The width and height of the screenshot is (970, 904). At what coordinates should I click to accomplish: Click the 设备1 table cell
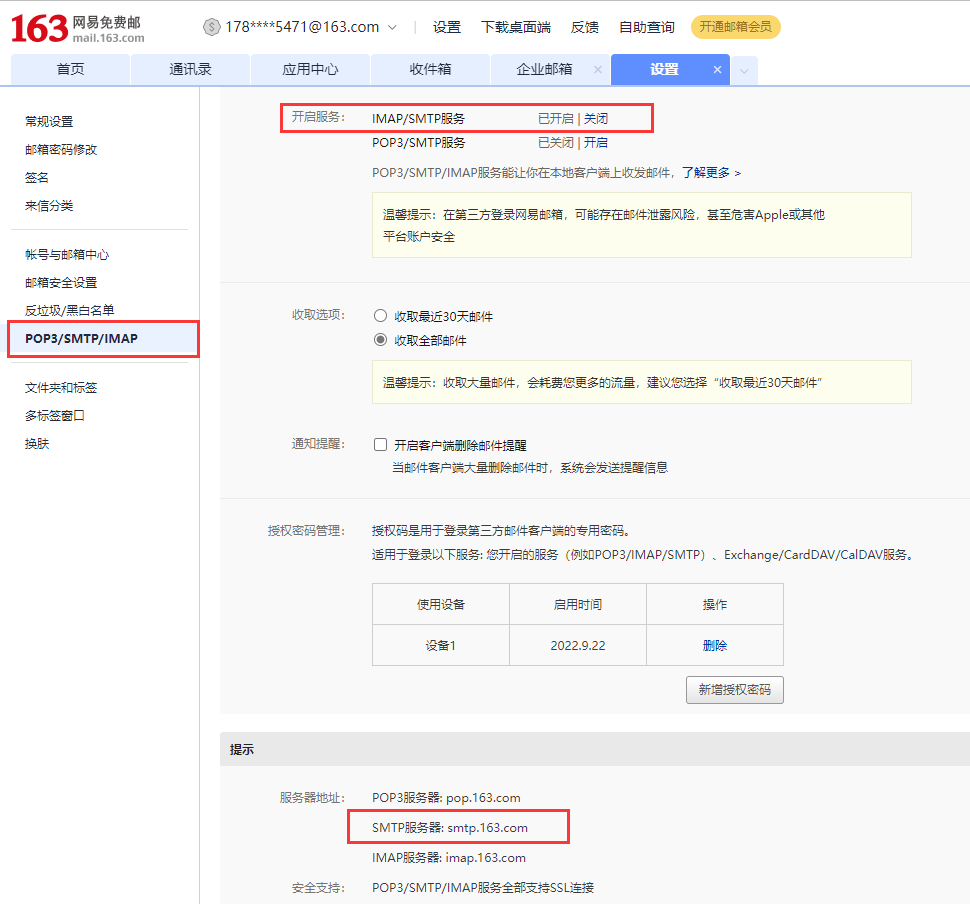[x=440, y=645]
